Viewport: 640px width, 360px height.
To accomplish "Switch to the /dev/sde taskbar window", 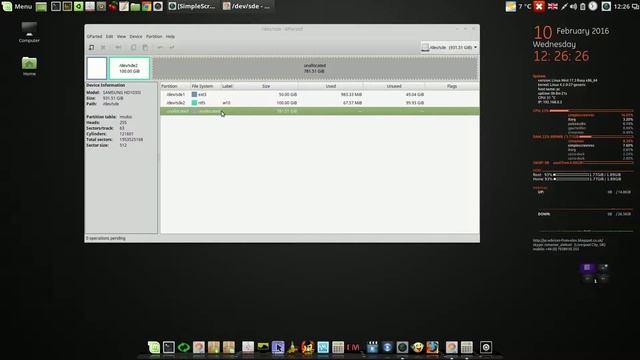I will tap(247, 7).
